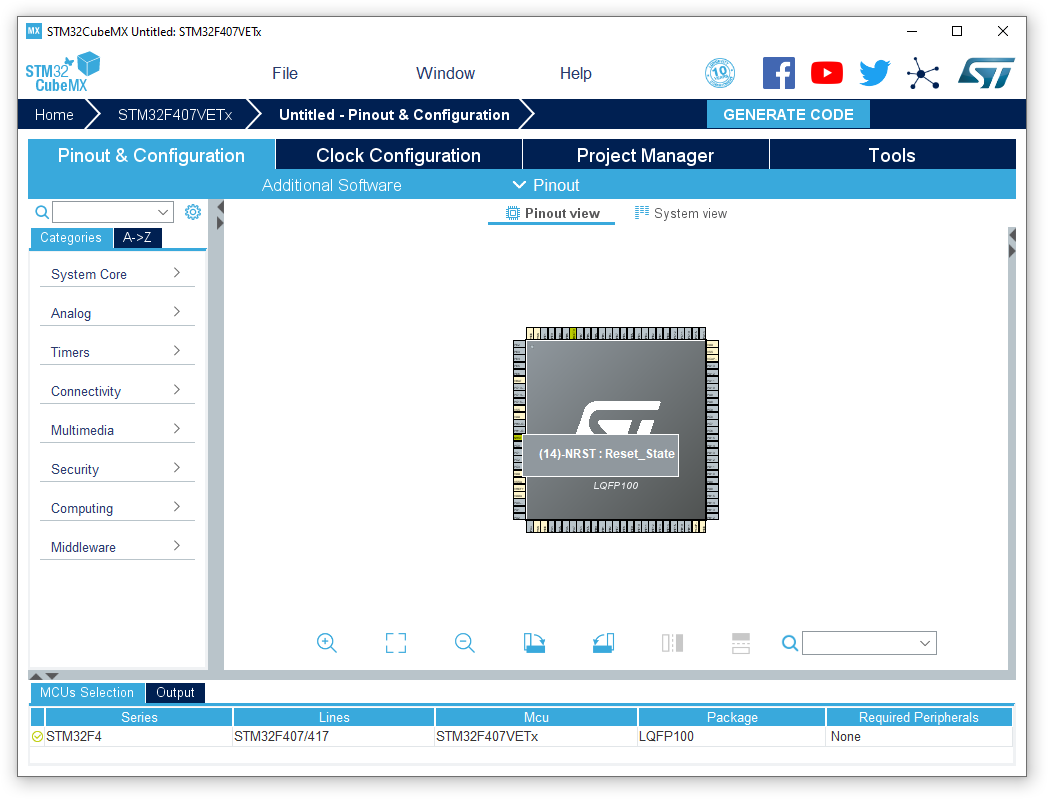Click the Required Peripherals column header
The image size is (1048, 799).
click(919, 717)
